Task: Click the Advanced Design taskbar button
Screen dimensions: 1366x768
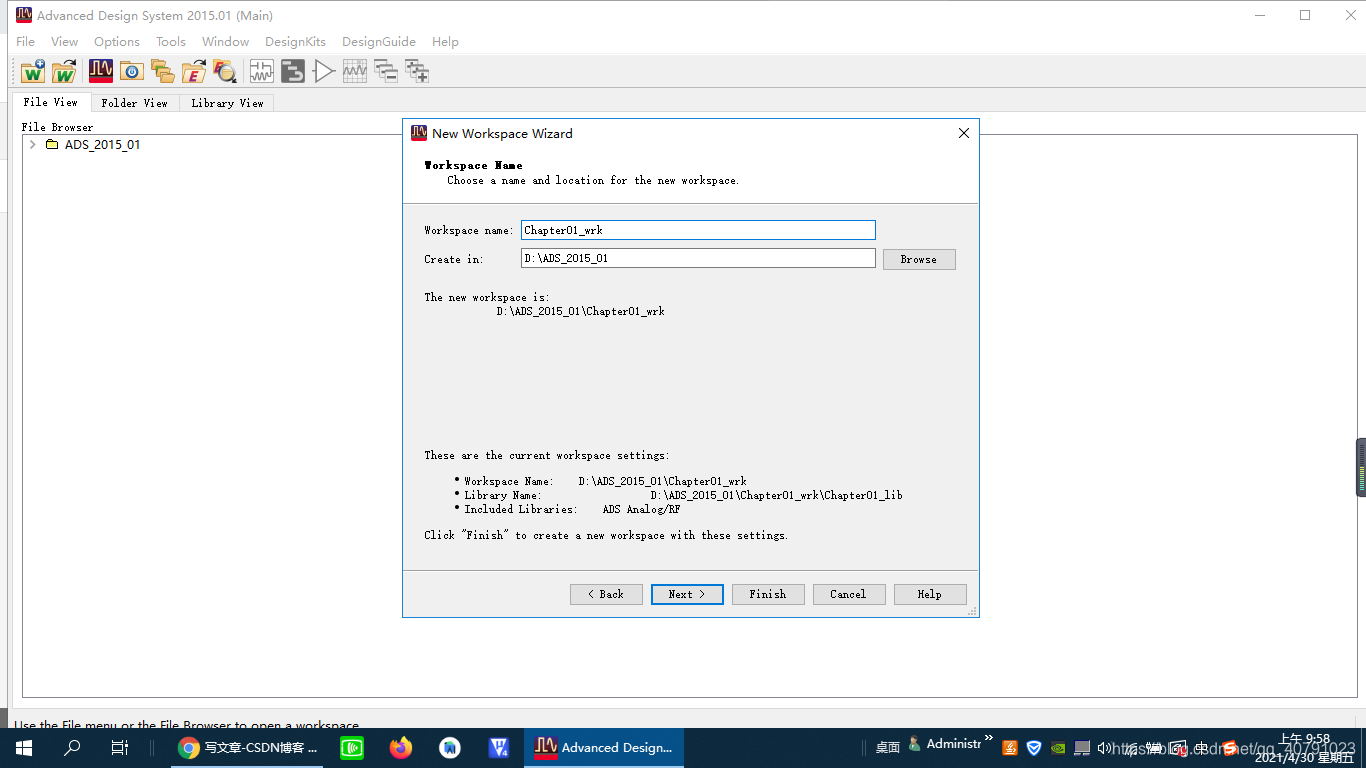Action: (604, 747)
